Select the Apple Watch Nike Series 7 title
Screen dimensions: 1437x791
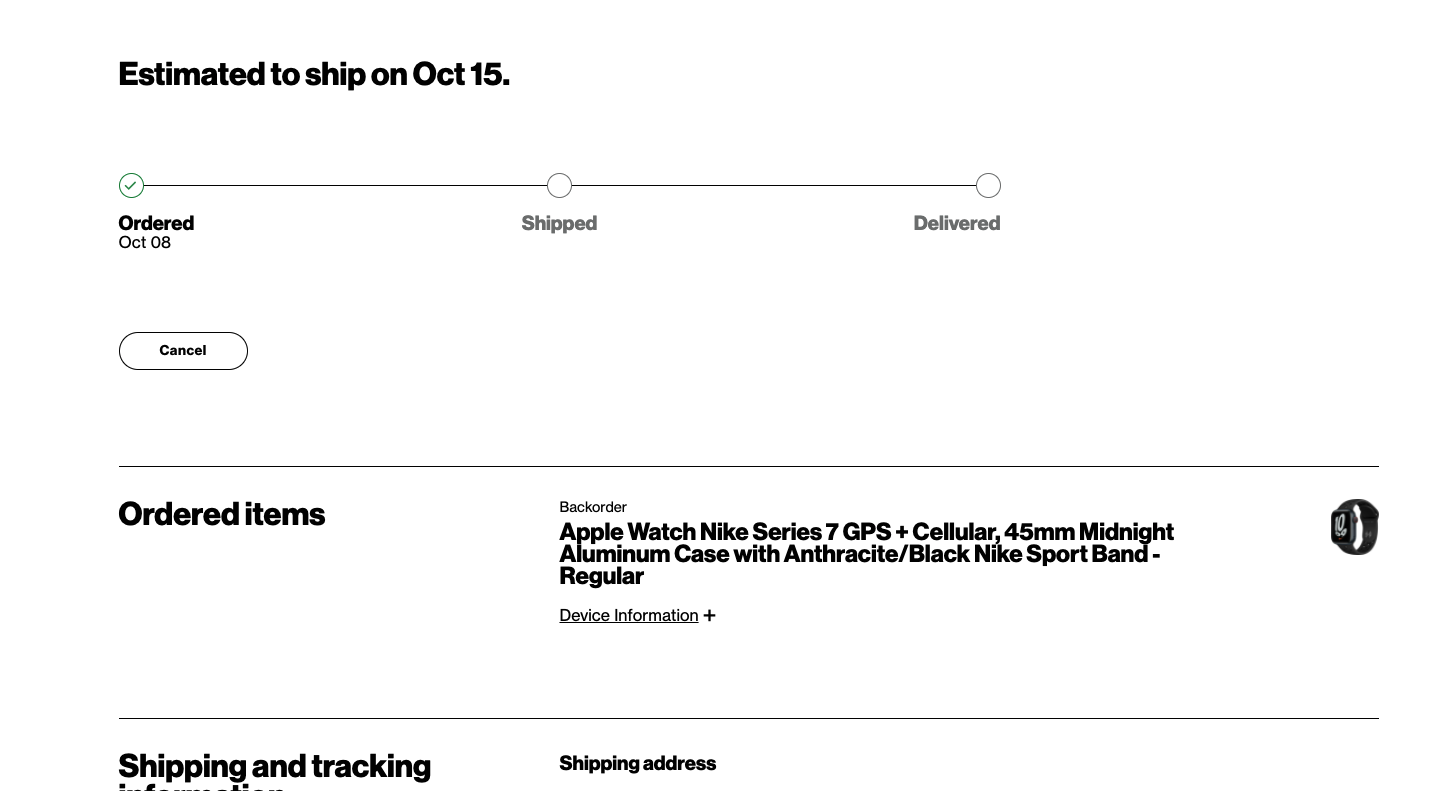pos(866,554)
